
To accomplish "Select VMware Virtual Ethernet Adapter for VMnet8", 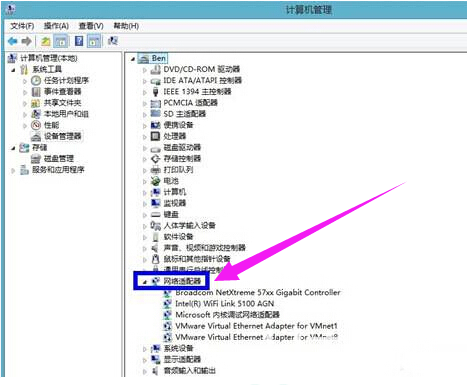I will (257, 337).
